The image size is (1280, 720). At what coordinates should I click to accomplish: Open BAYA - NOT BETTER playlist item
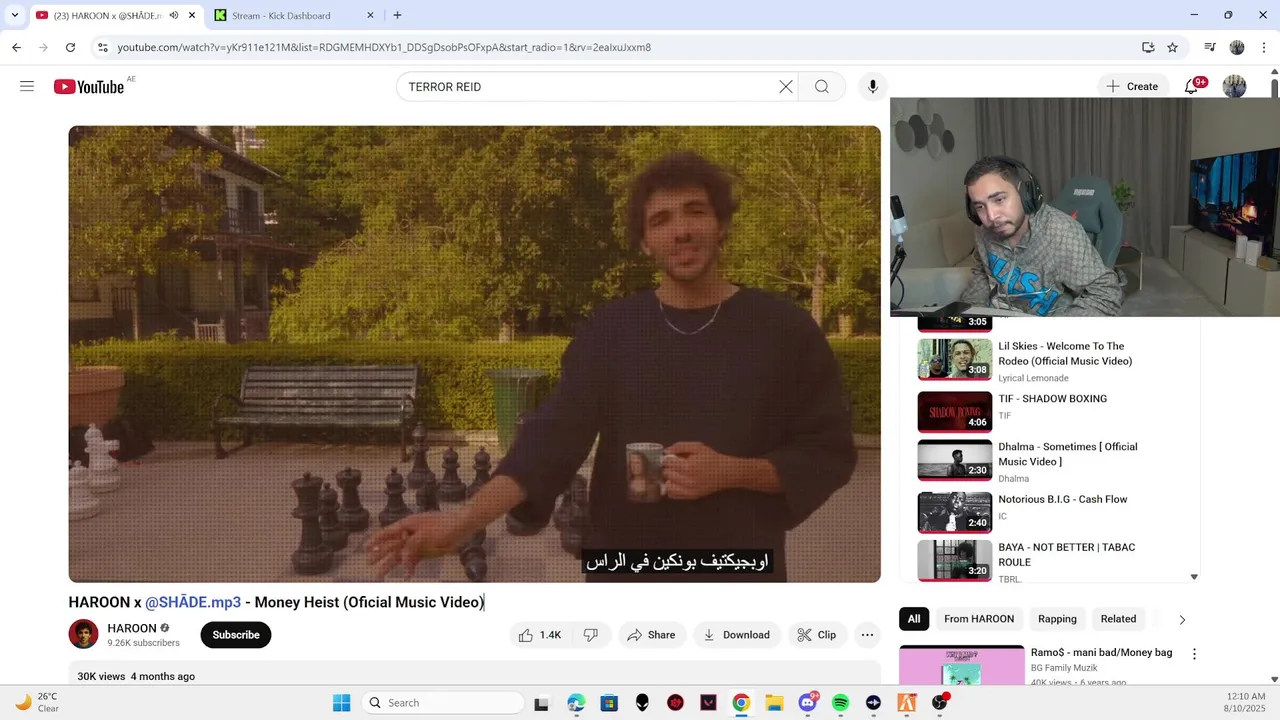[x=1048, y=561]
